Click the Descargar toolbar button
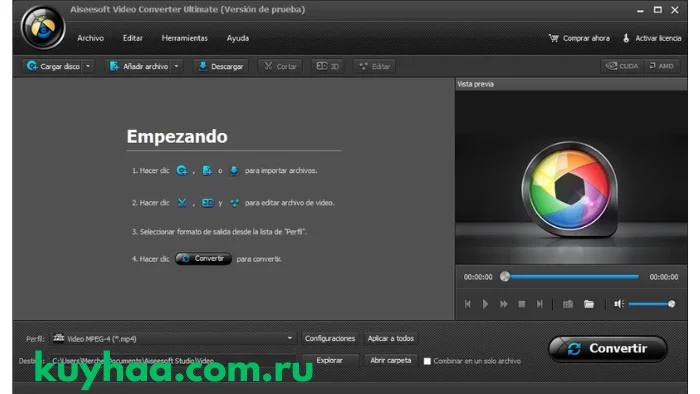The image size is (700, 394). click(x=221, y=66)
